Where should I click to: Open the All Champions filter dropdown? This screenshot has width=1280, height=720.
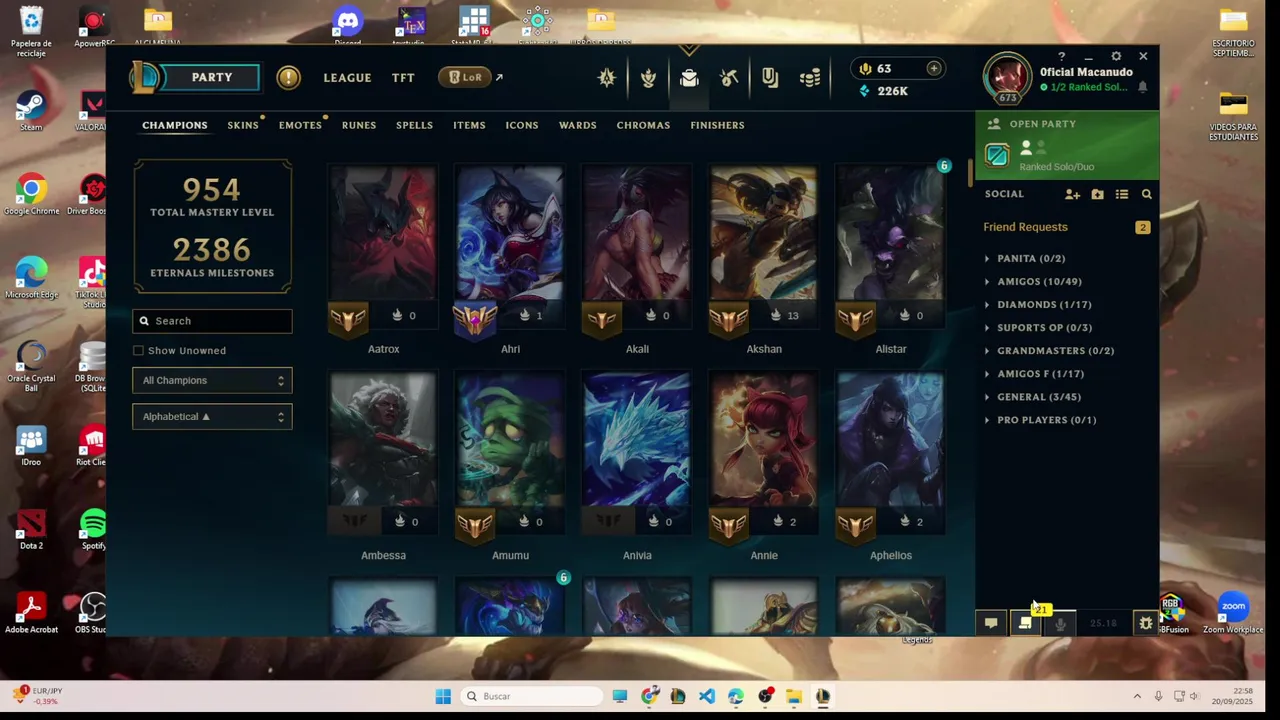pyautogui.click(x=212, y=380)
